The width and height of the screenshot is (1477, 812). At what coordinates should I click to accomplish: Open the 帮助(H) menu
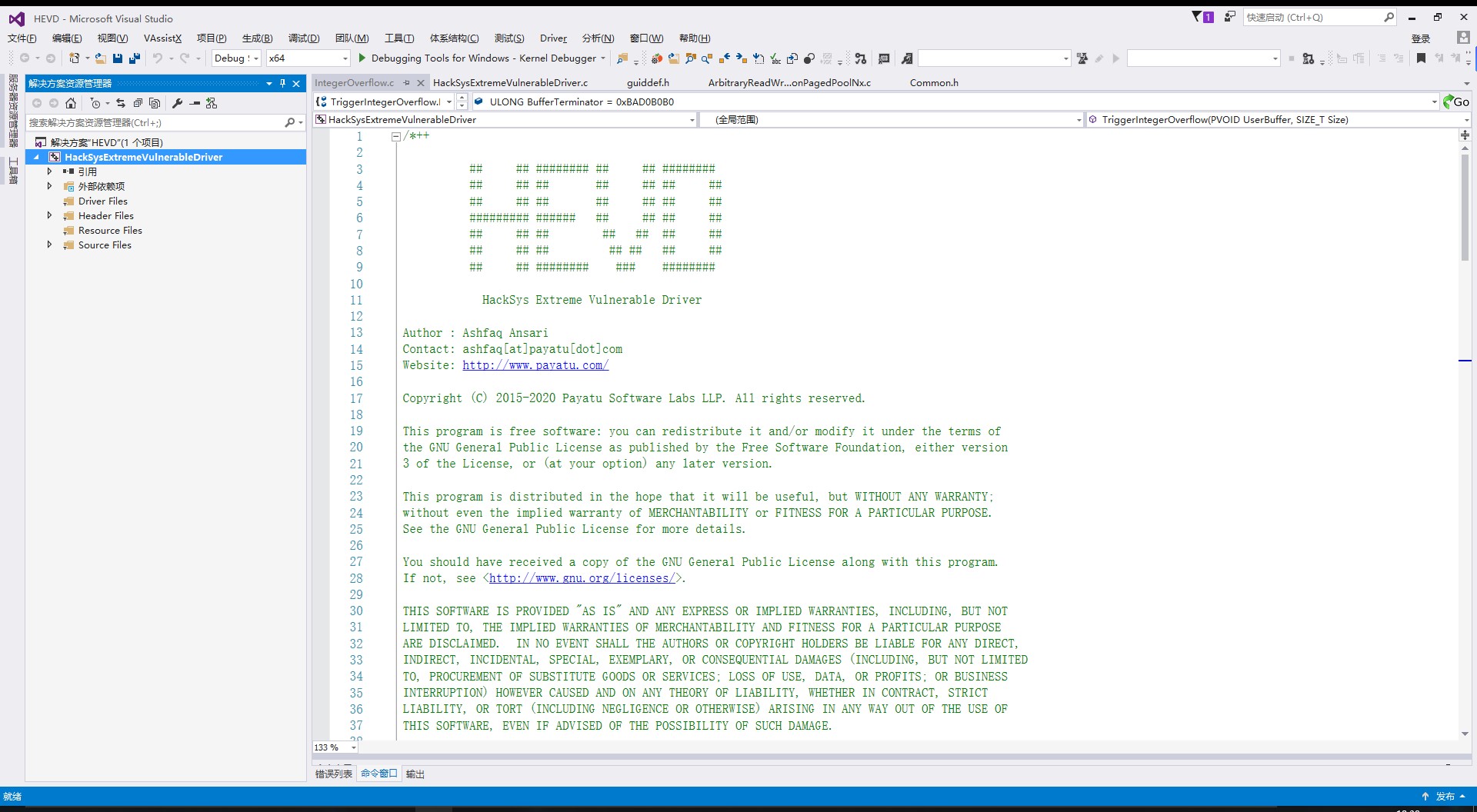(695, 38)
